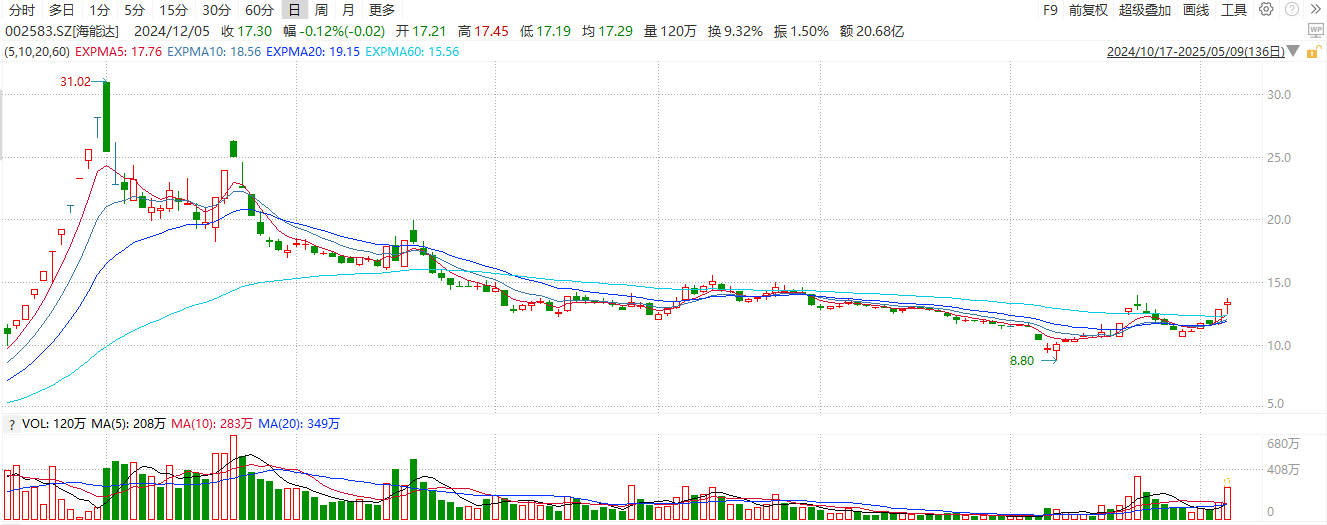
Task: Click the high price 高 17.45
Action: point(484,31)
